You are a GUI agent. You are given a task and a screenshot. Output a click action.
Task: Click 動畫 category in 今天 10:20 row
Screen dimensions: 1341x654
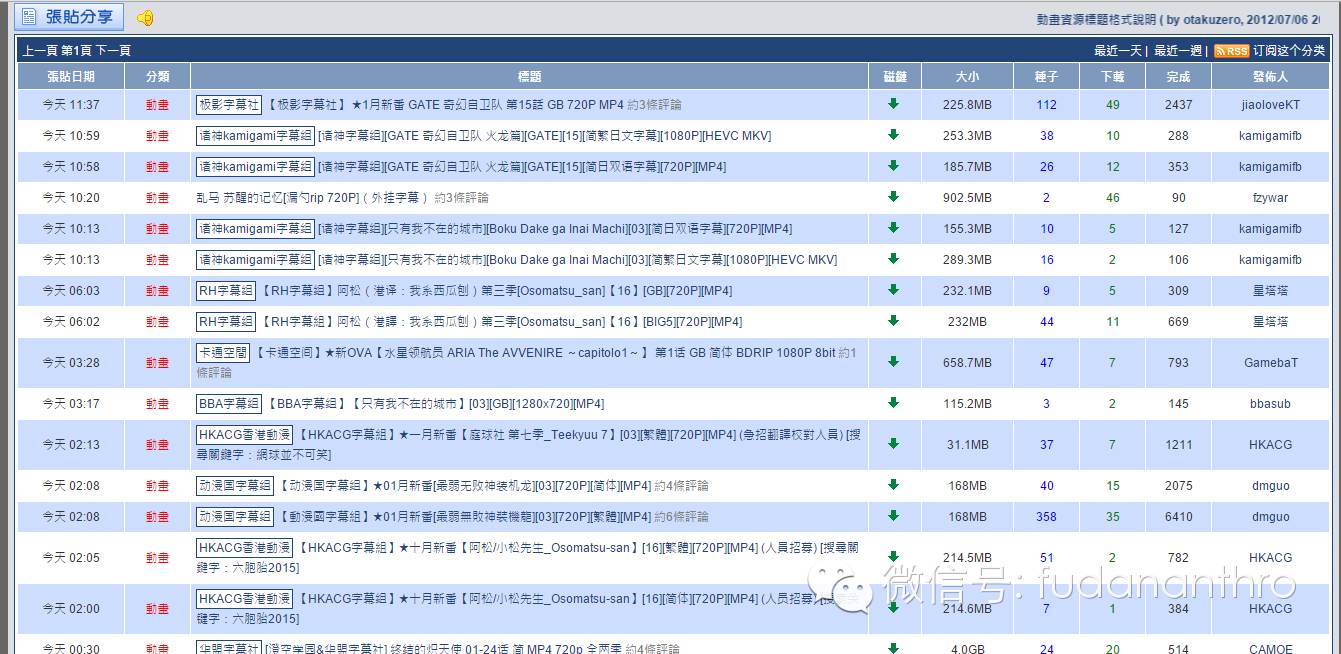click(157, 197)
